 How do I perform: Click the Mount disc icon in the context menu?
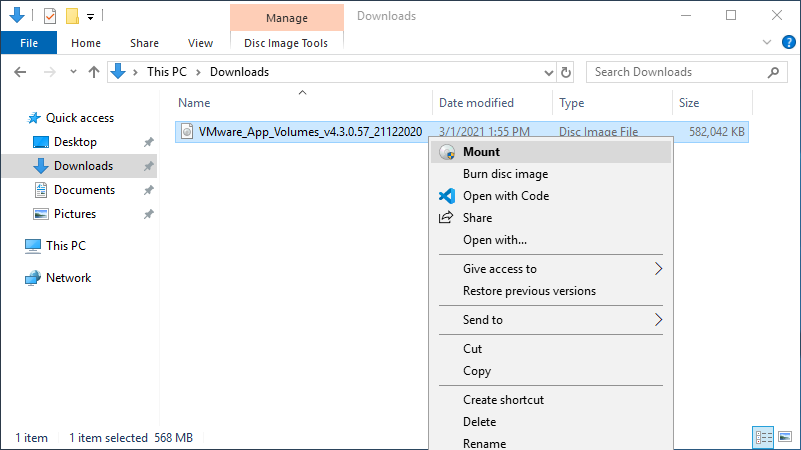pyautogui.click(x=447, y=152)
